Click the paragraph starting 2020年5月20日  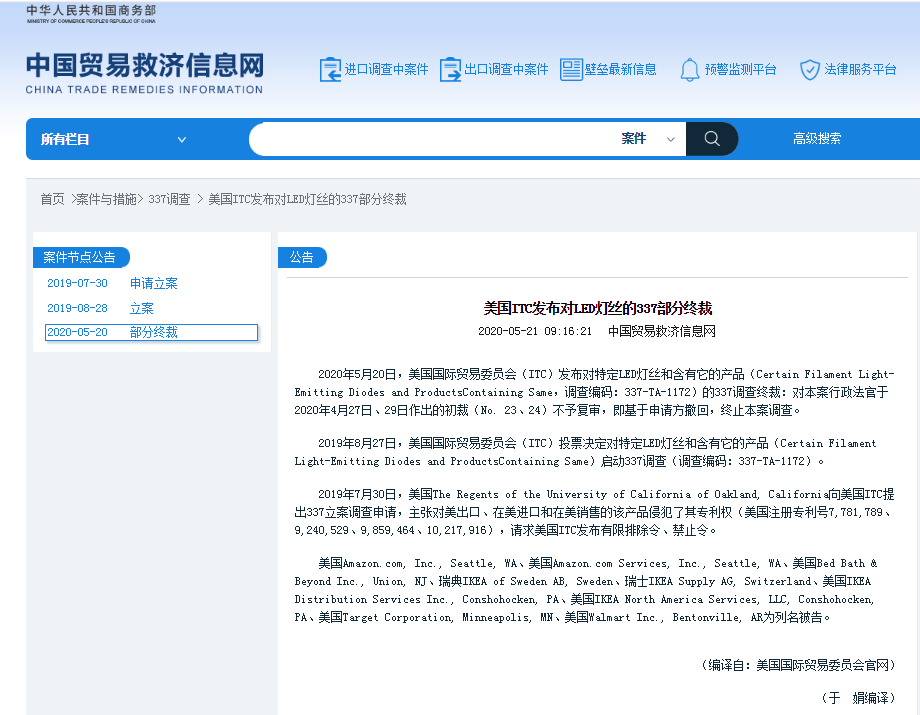point(594,392)
